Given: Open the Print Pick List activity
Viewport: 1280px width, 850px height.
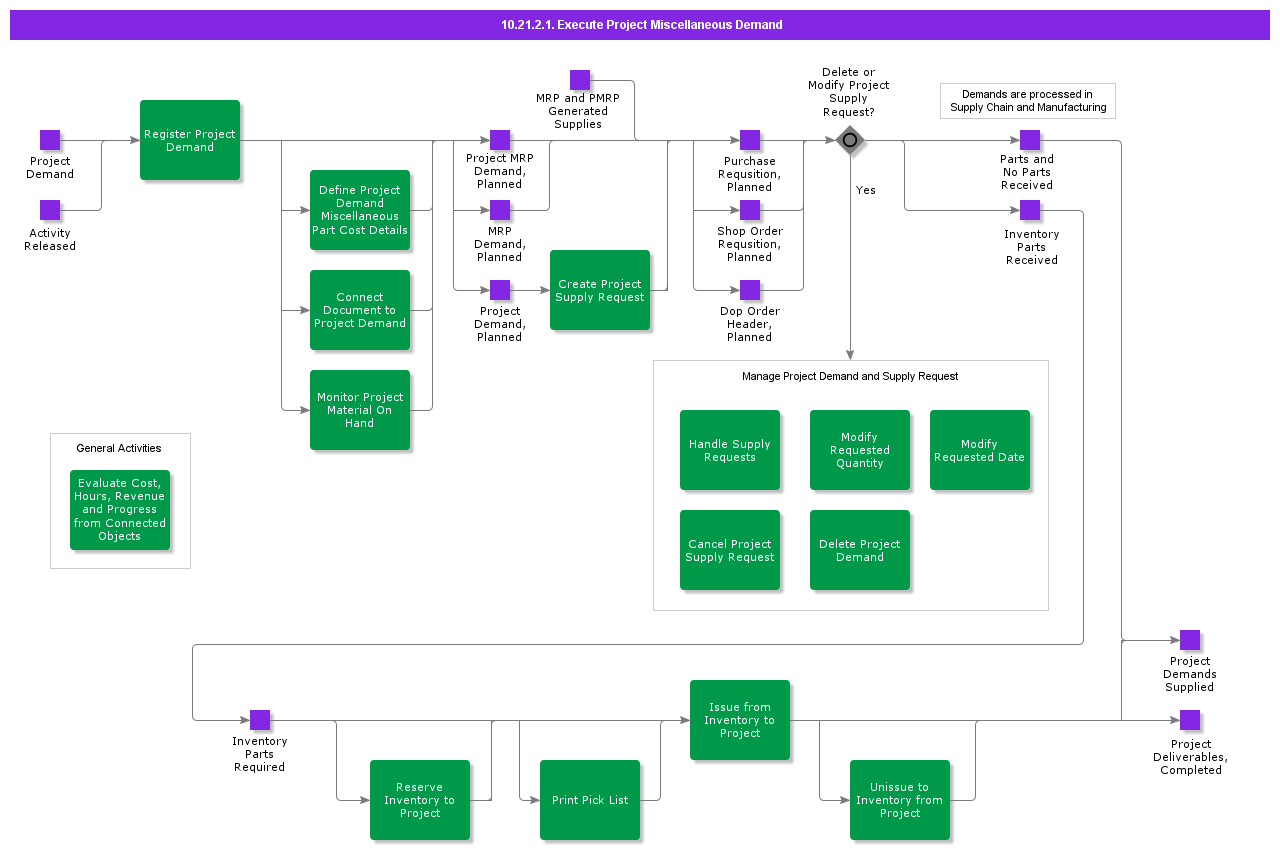Looking at the screenshot, I should [x=590, y=800].
